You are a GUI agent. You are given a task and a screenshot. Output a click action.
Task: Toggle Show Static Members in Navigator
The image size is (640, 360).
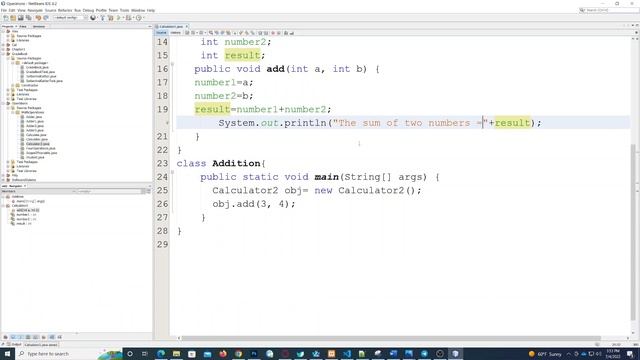20,337
